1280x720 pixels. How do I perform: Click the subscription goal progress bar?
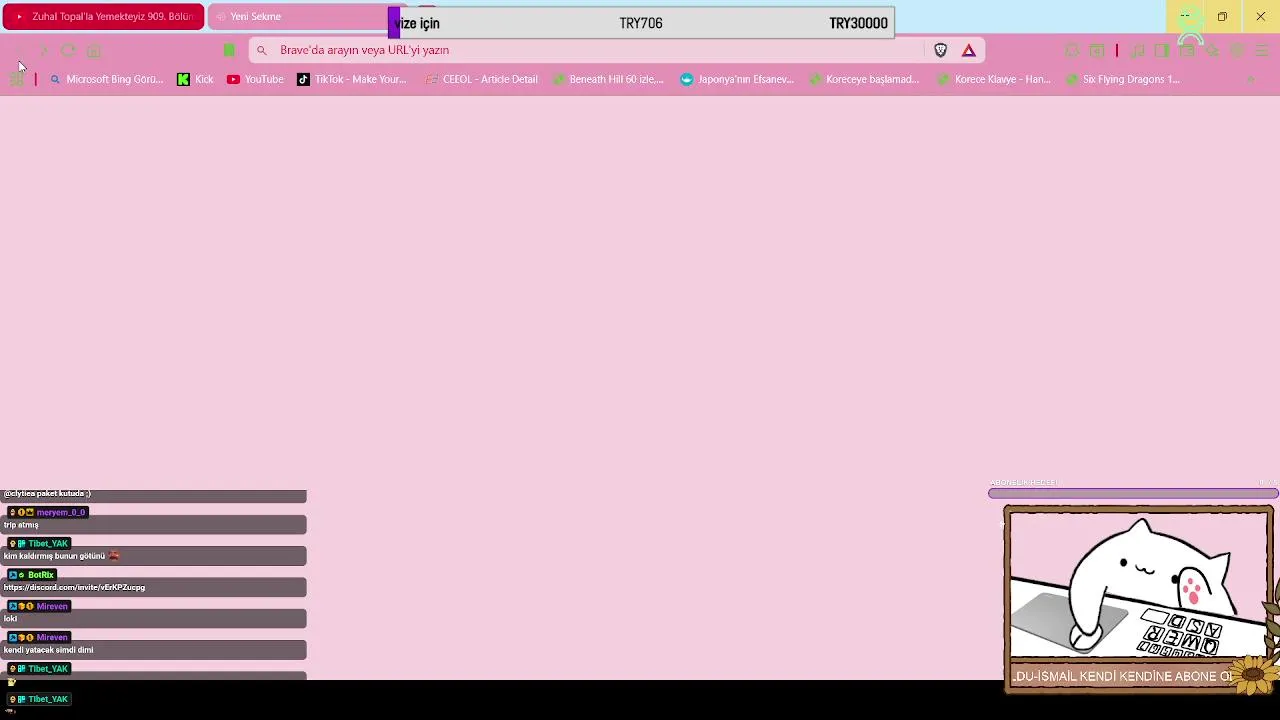[x=1133, y=493]
